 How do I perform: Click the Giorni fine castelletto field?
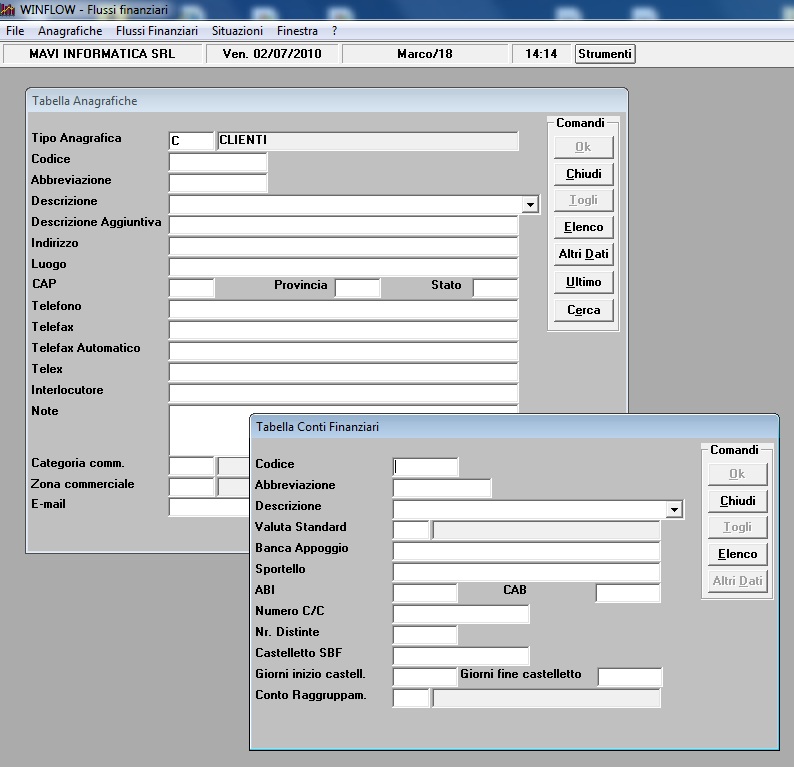pyautogui.click(x=629, y=677)
